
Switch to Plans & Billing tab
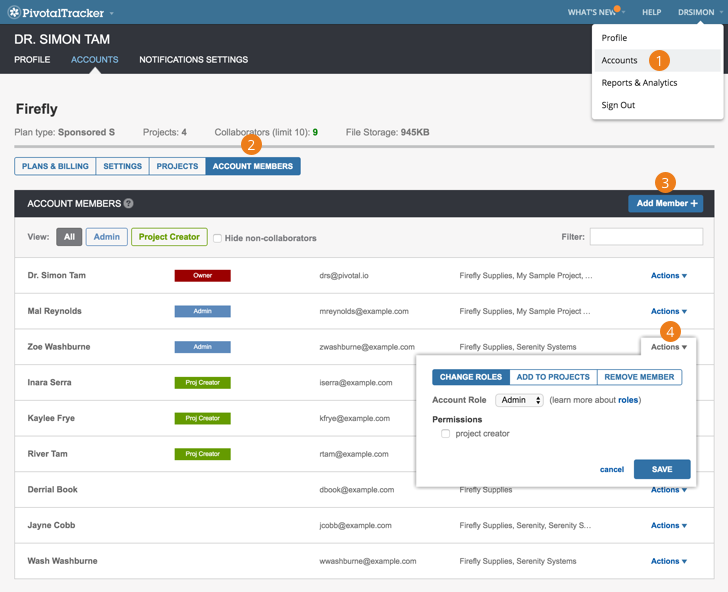click(x=55, y=166)
